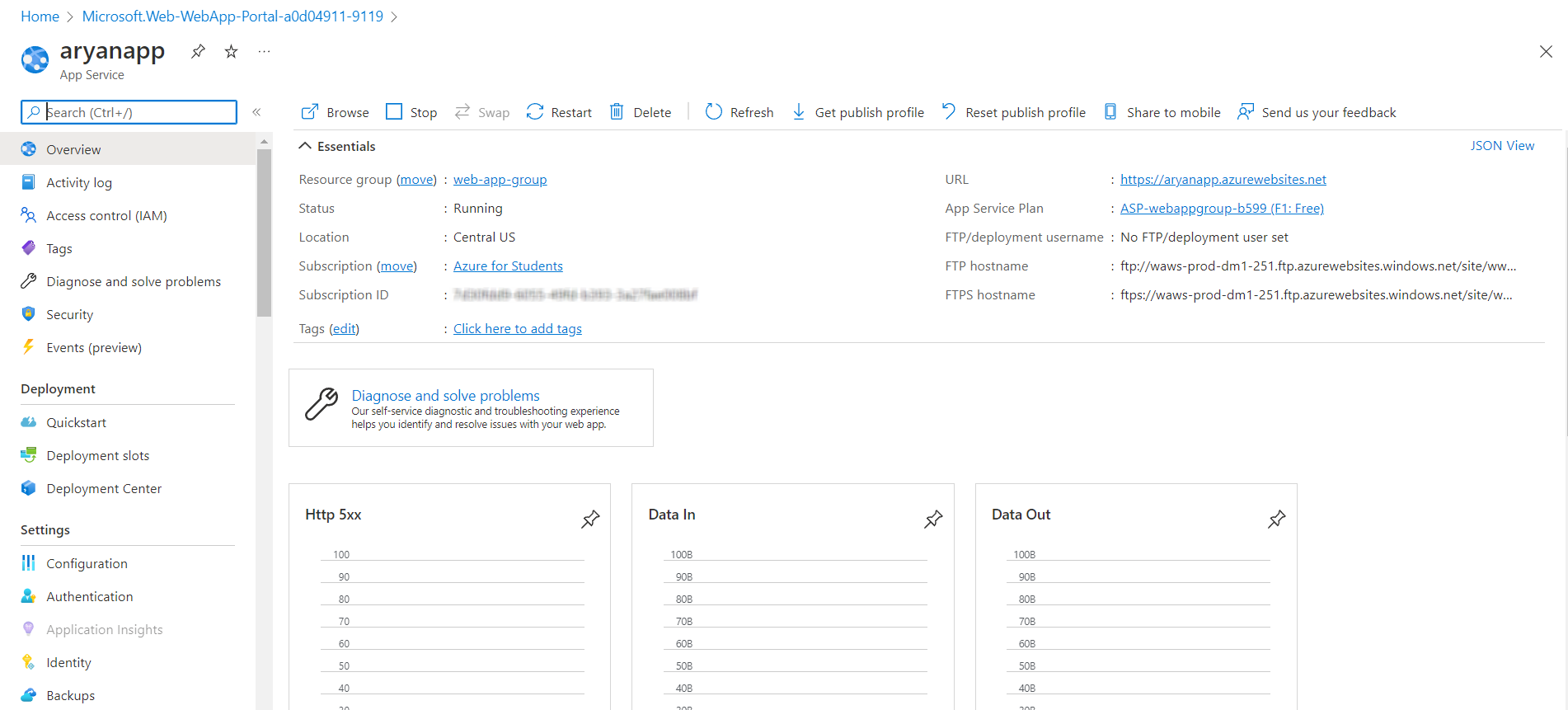Viewport: 1568px width, 710px height.
Task: Click Reset publish profile
Action: [1013, 112]
